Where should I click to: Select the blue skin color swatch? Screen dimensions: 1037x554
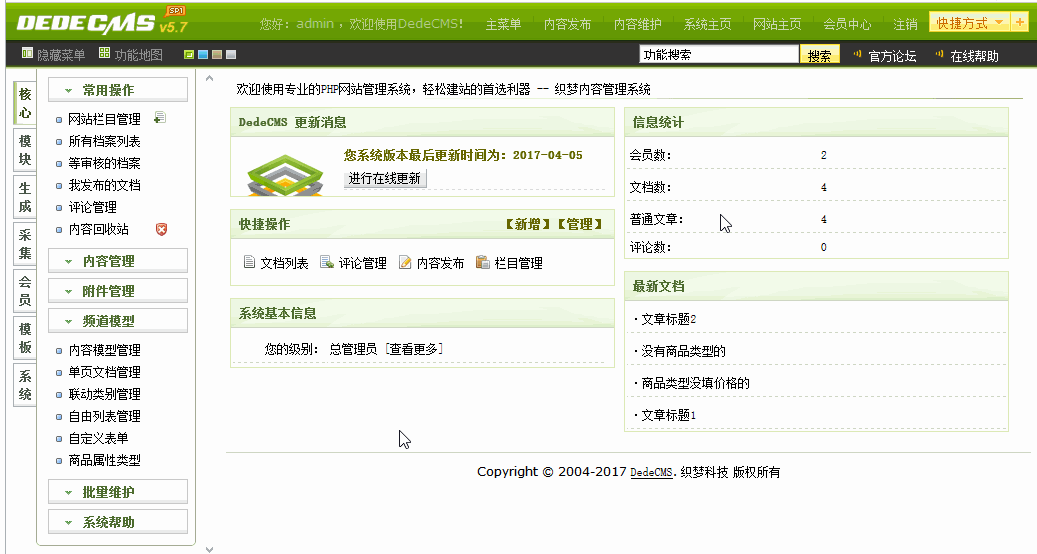click(203, 55)
